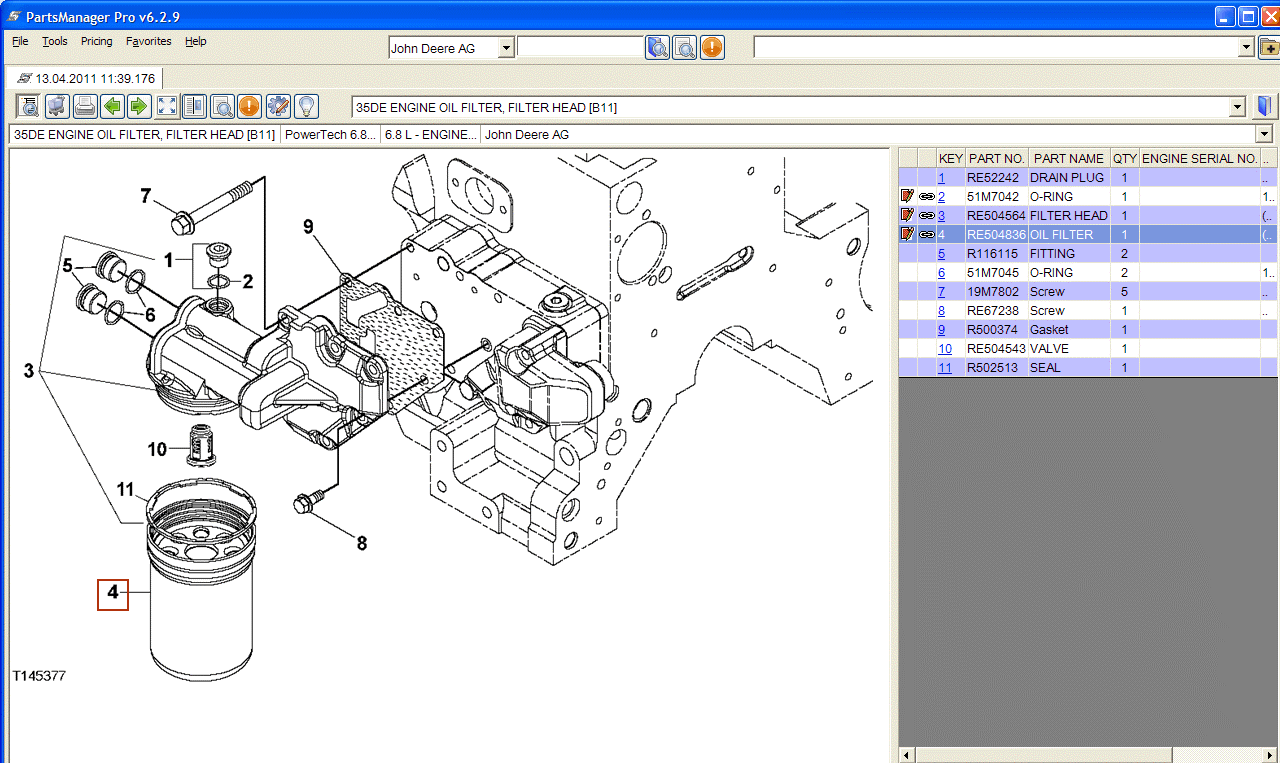Open the Pricing menu
1280x763 pixels.
coord(96,41)
